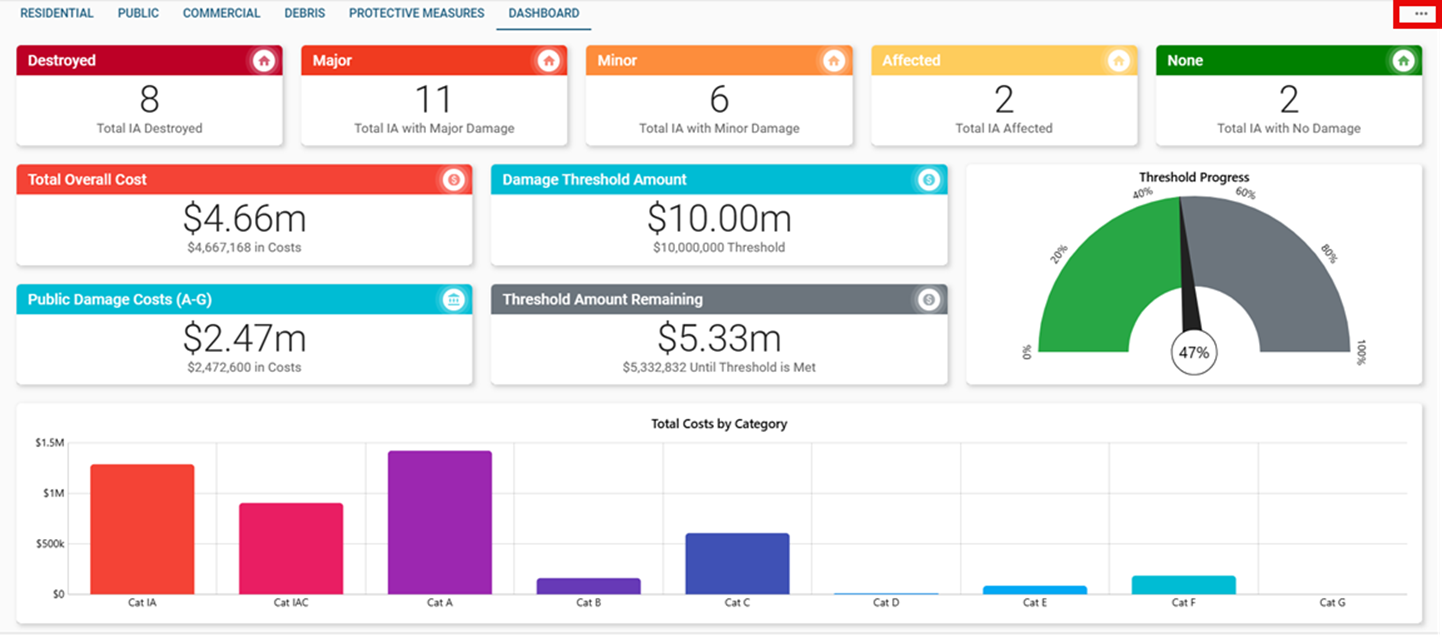Click the home icon on the Minor card
1442x637 pixels.
tap(833, 60)
